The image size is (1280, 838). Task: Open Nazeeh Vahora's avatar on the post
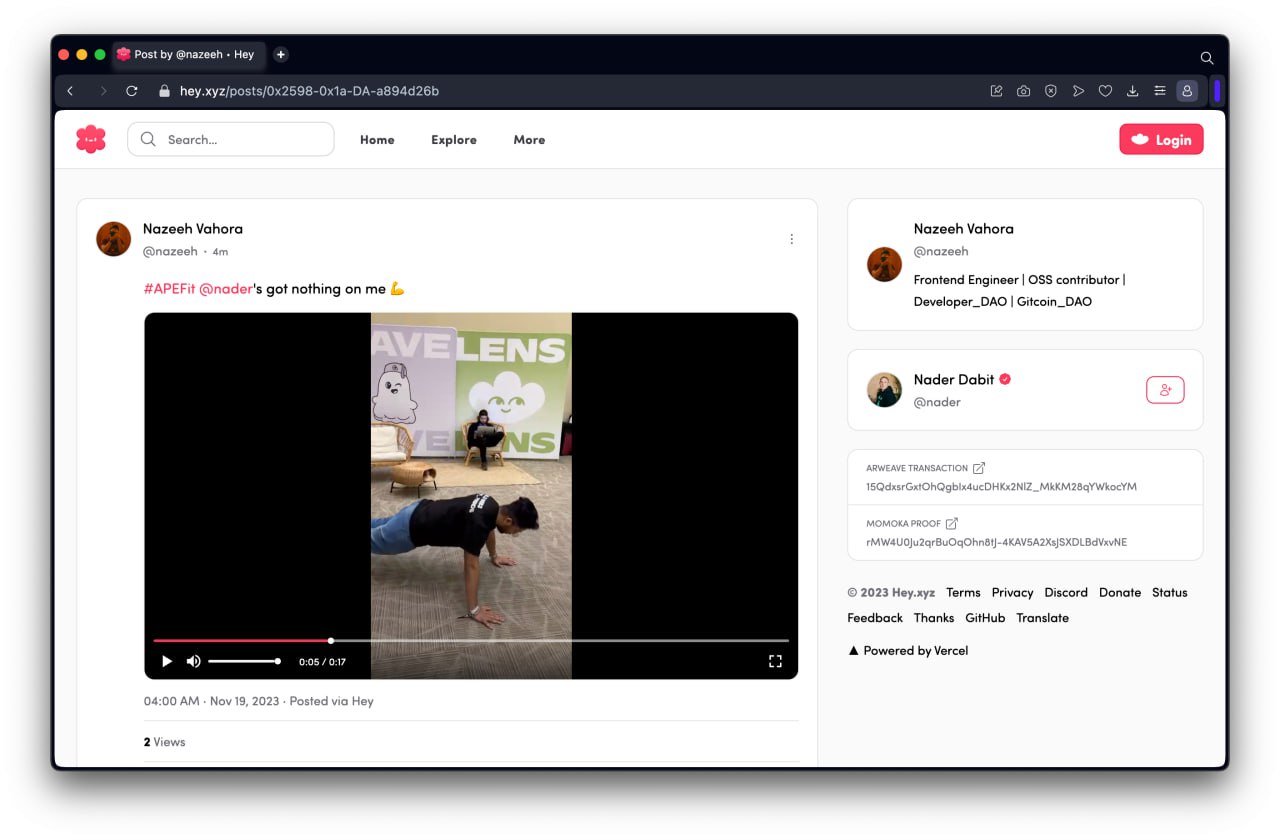(x=114, y=239)
